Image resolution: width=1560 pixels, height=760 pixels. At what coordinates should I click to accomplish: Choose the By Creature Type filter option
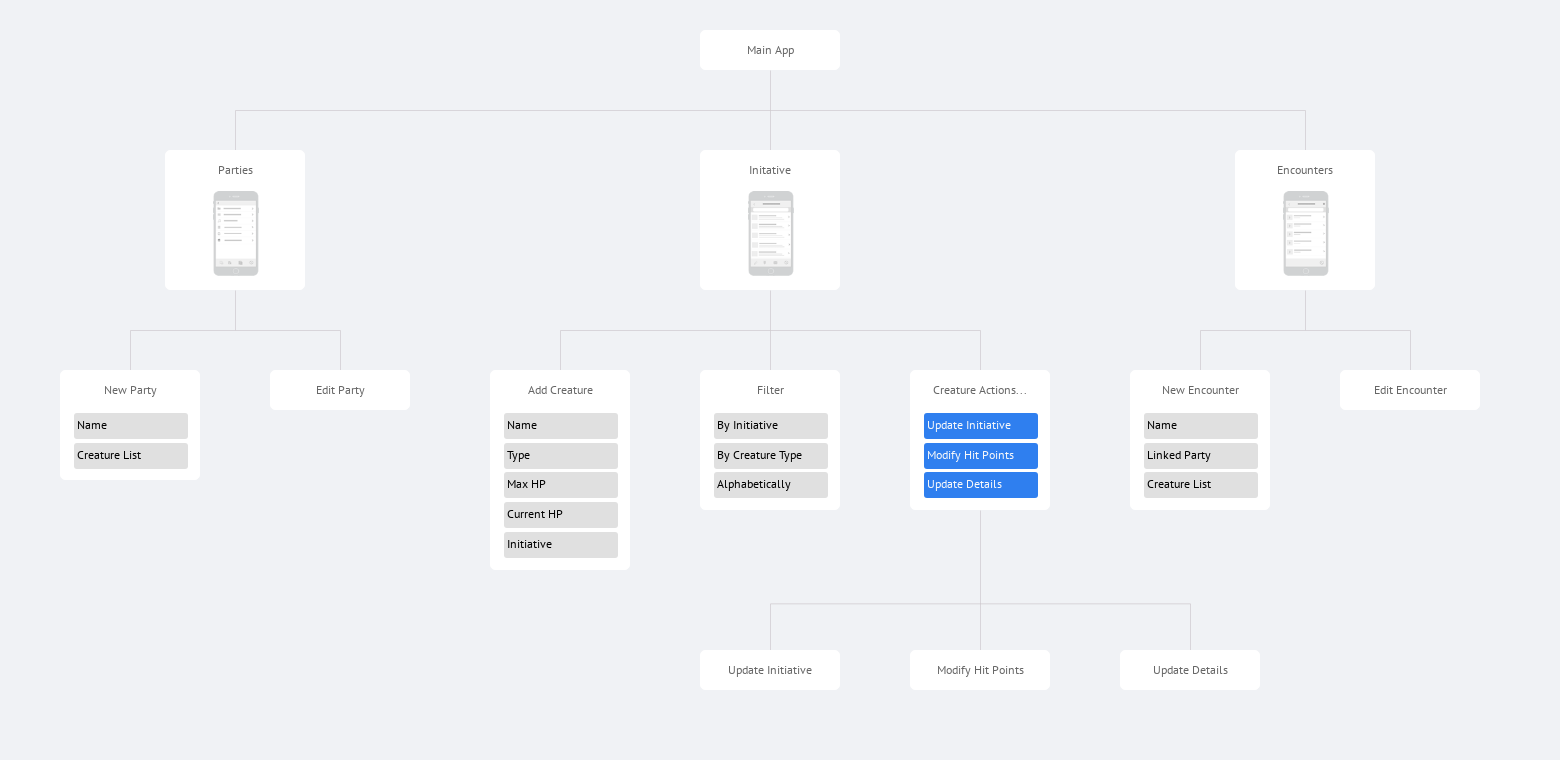[x=771, y=456]
